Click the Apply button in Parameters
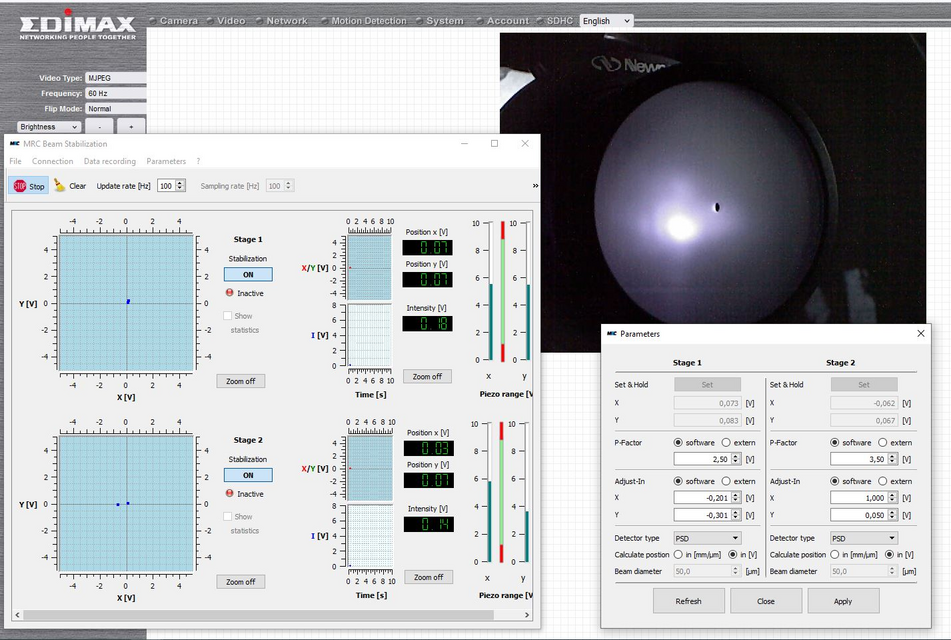951x640 pixels. 843,601
